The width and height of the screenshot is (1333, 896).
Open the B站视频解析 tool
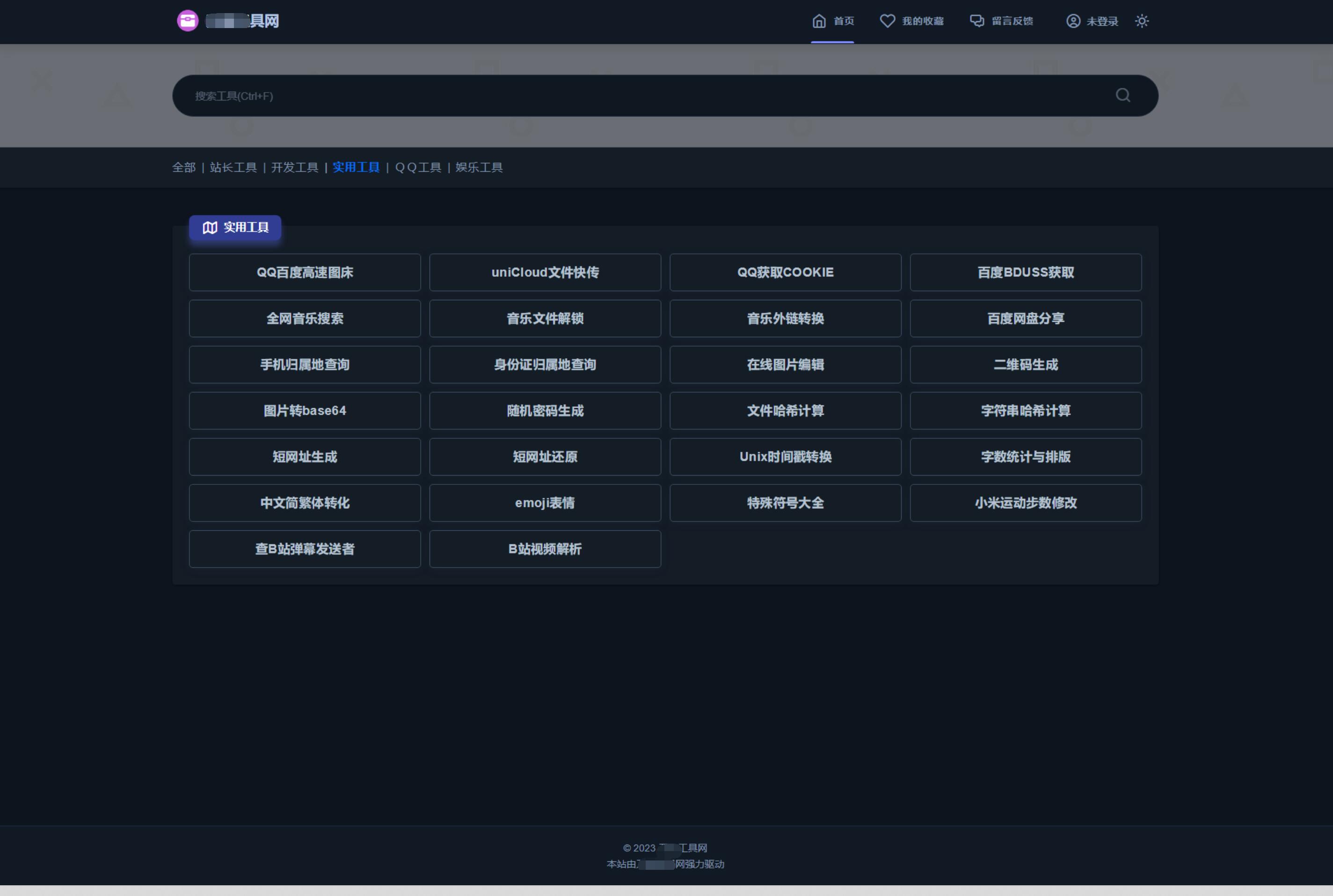545,549
